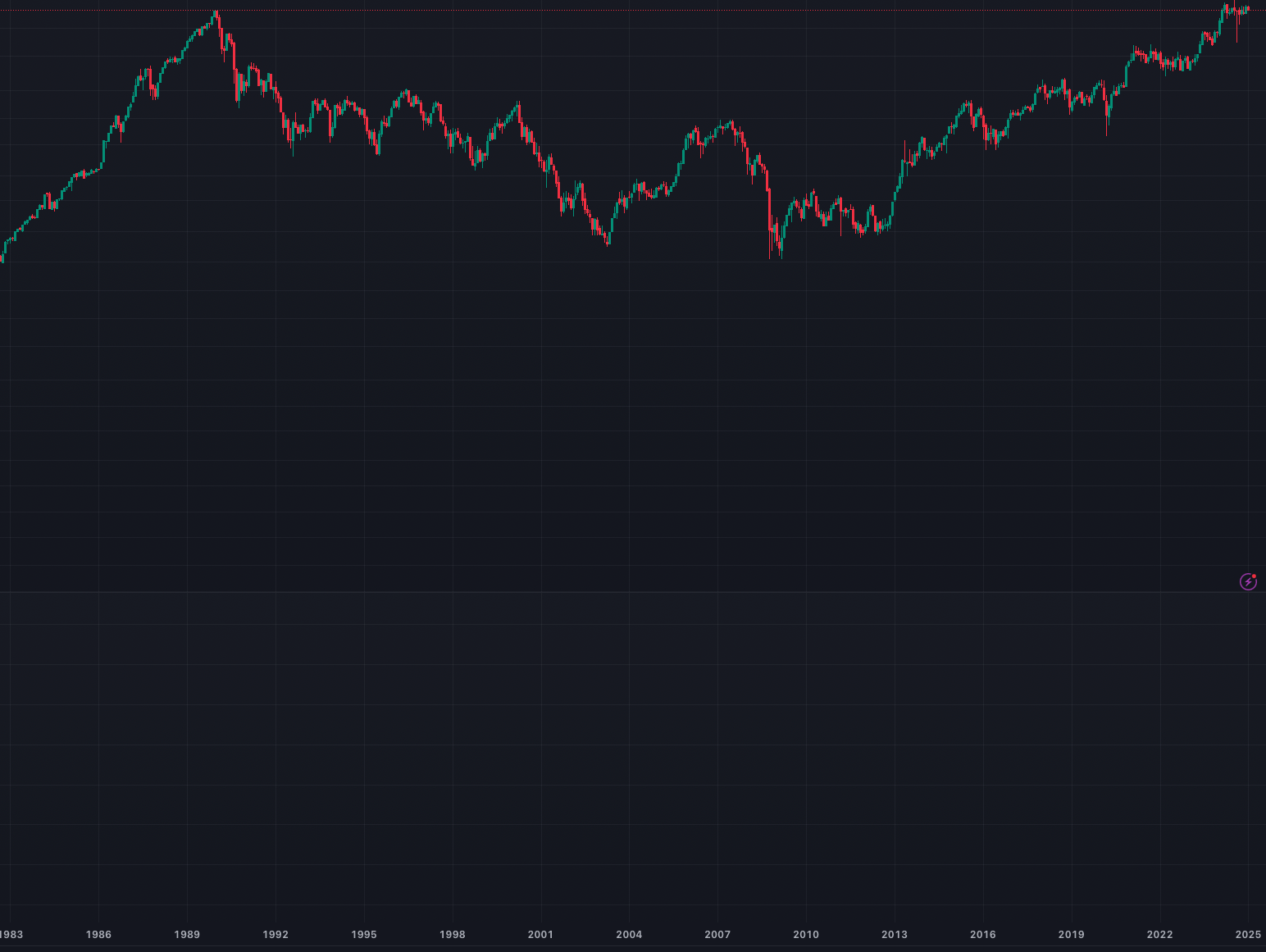Click the 1983 year label on time axis
Image resolution: width=1266 pixels, height=952 pixels.
click(11, 934)
